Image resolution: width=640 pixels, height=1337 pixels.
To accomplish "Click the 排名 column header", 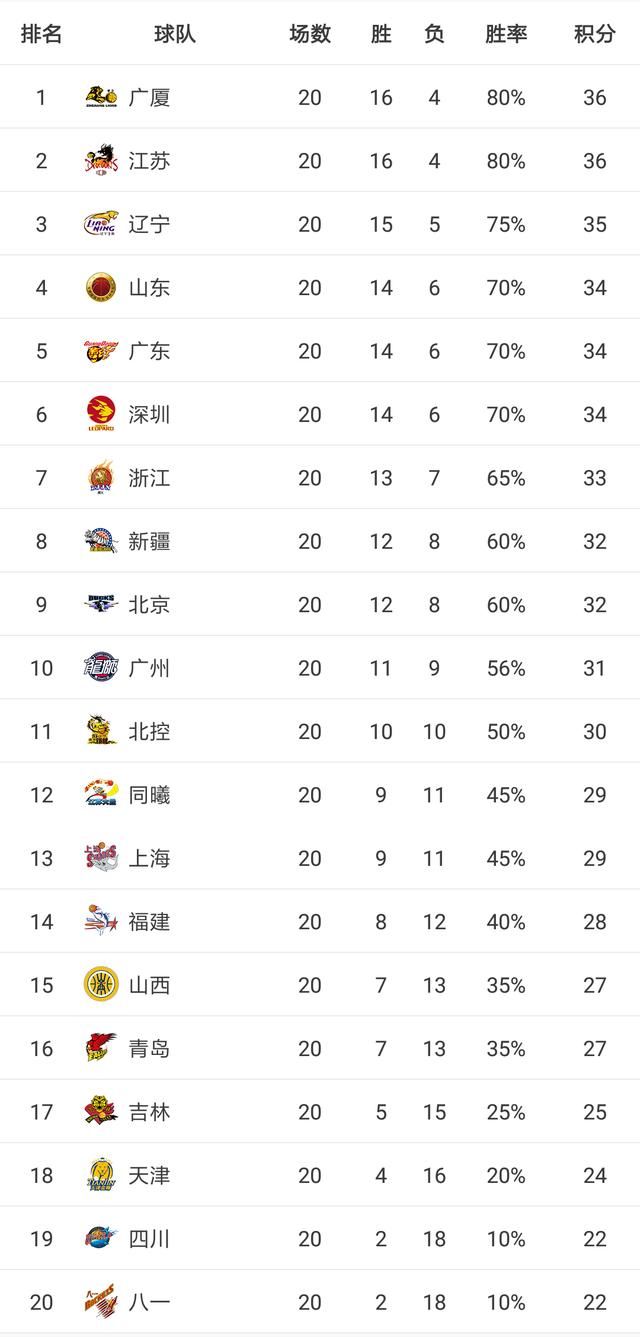I will tap(41, 33).
